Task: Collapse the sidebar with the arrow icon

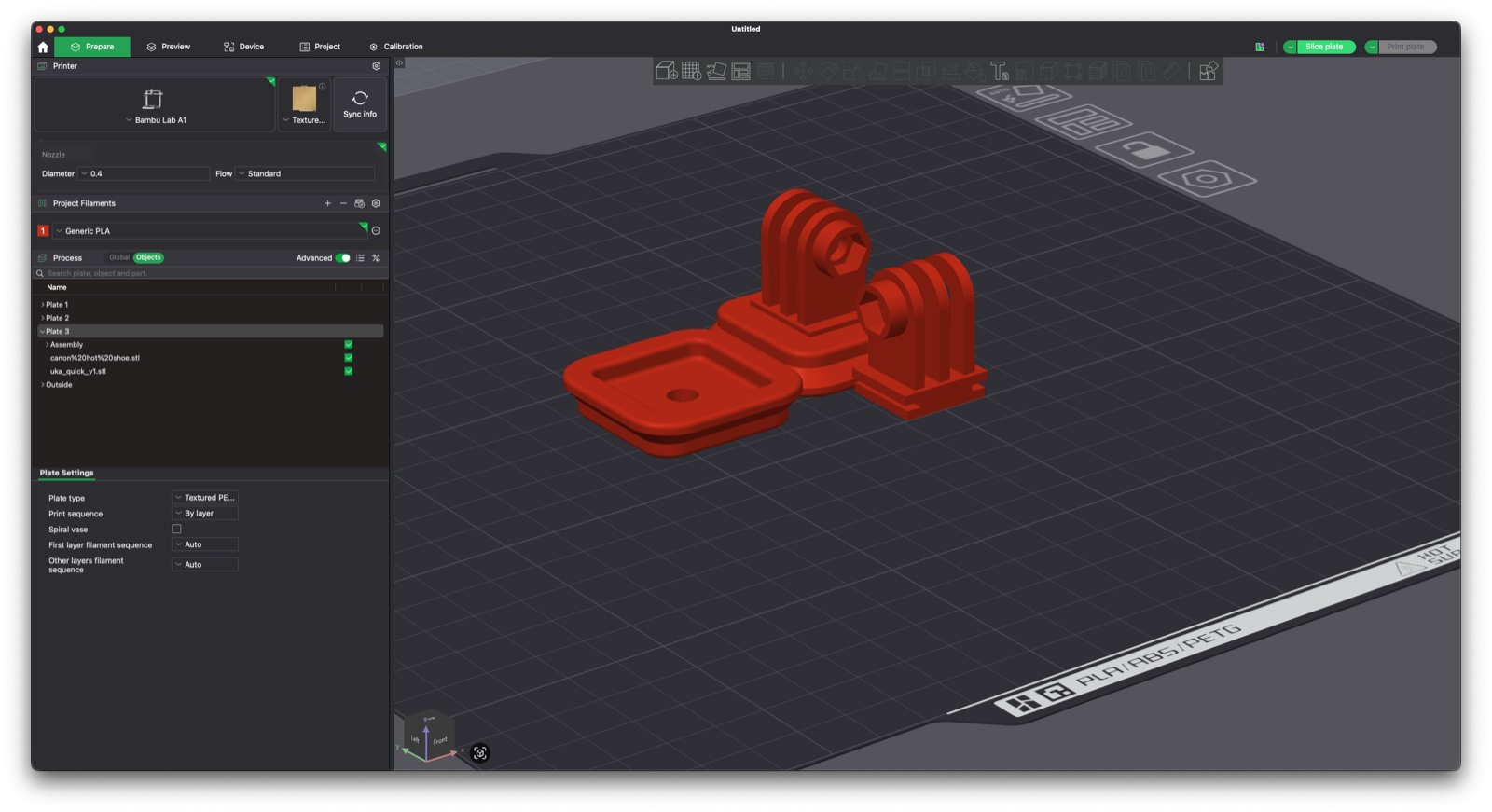Action: point(399,63)
